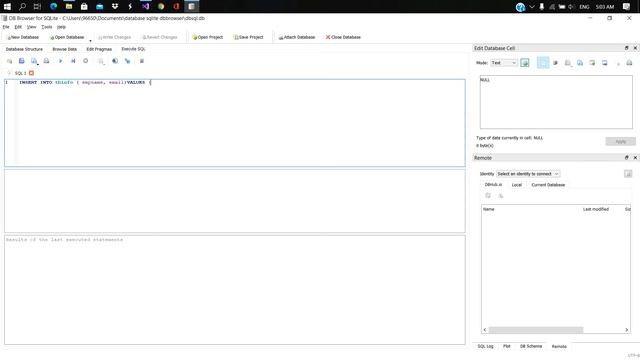Comment or uncomment SQL line icon
The width and height of the screenshot is (640, 360).
tap(142, 61)
